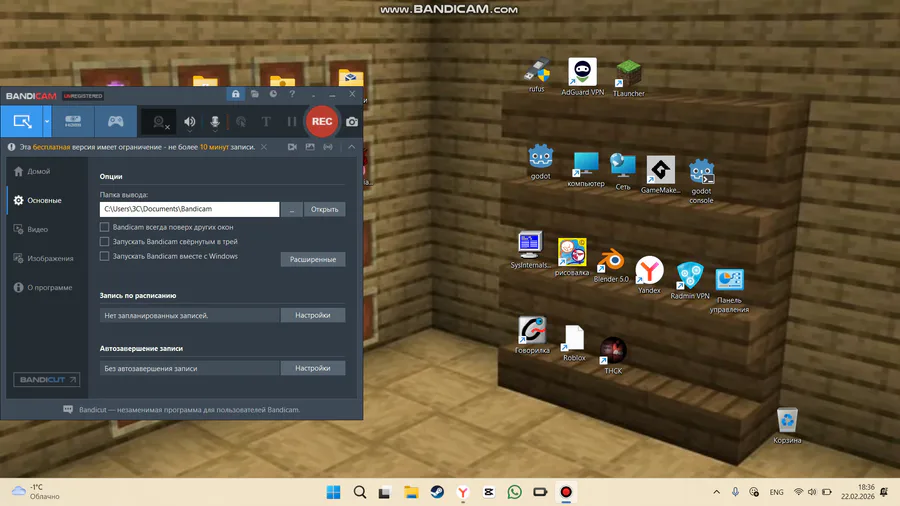Viewport: 900px width, 506px height.
Task: Select the game recording mode gamepad icon
Action: 115,121
